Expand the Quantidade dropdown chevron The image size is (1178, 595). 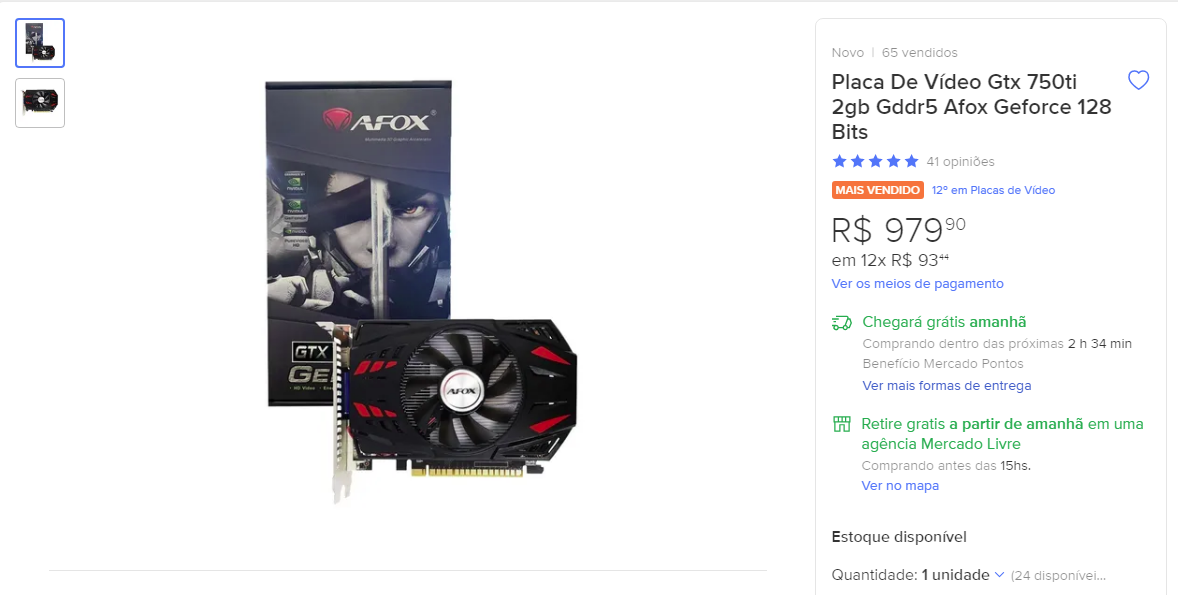coord(999,575)
